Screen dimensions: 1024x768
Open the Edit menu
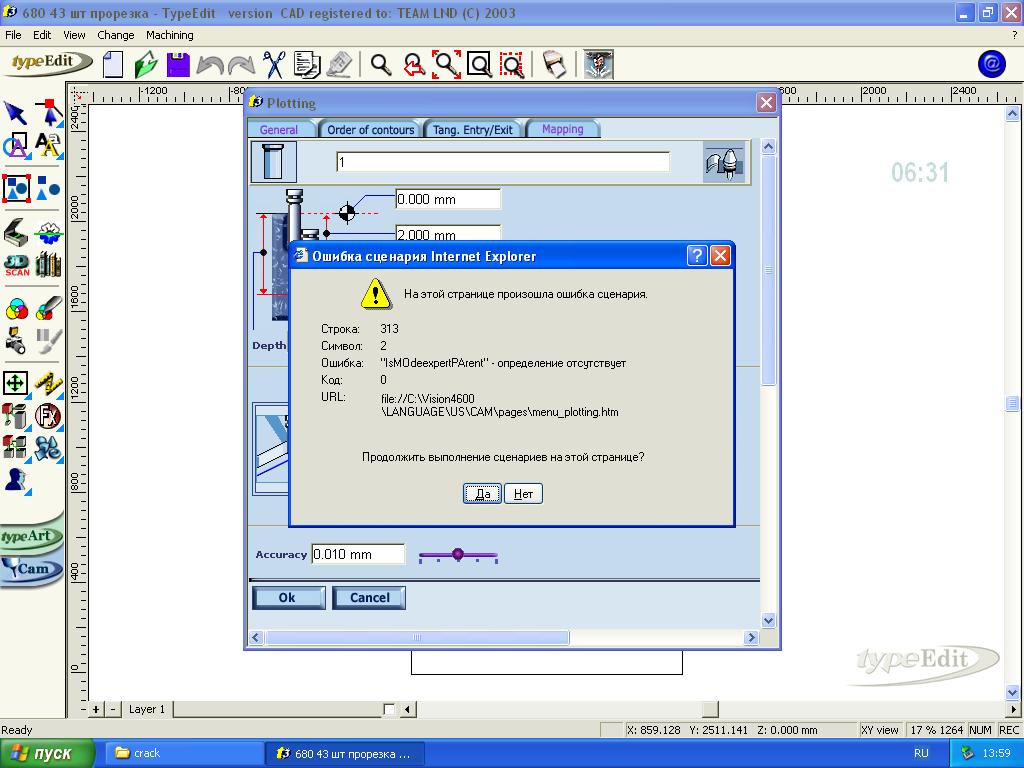(42, 35)
